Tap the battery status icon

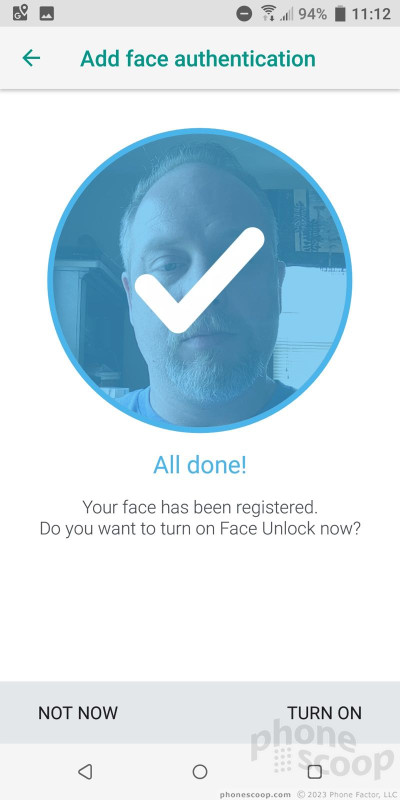[x=339, y=14]
